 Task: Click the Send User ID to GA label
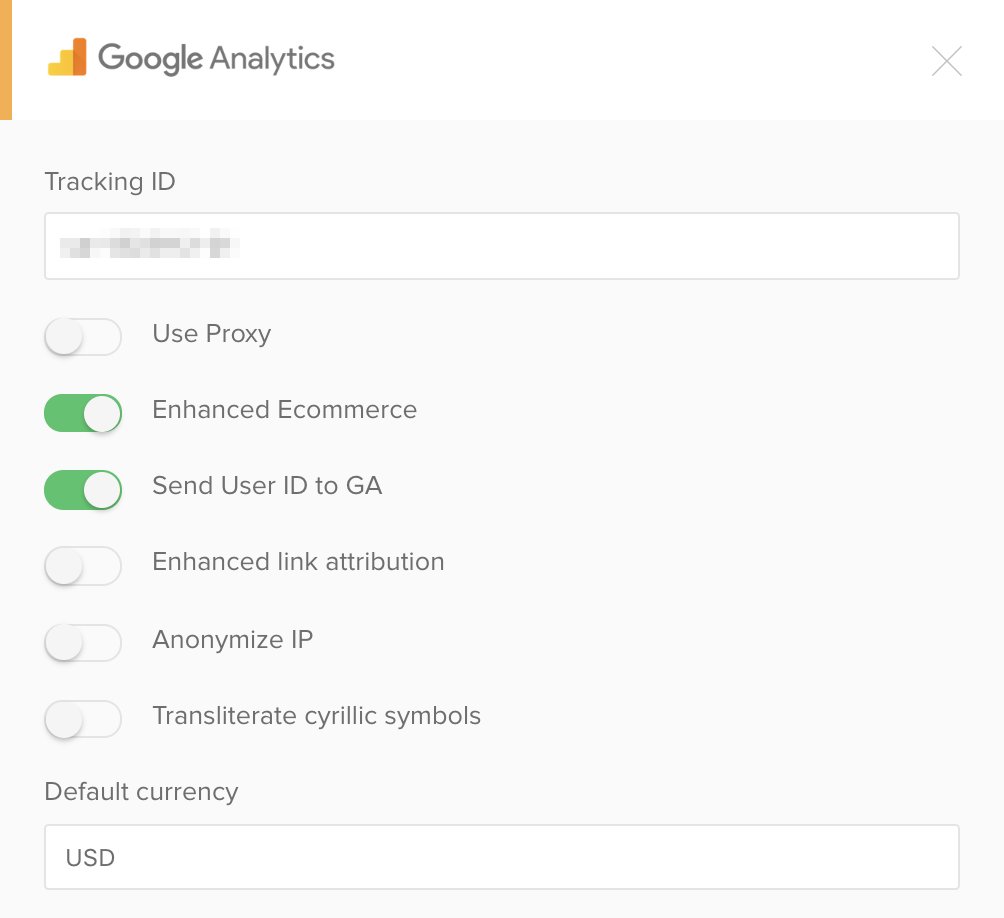click(267, 485)
